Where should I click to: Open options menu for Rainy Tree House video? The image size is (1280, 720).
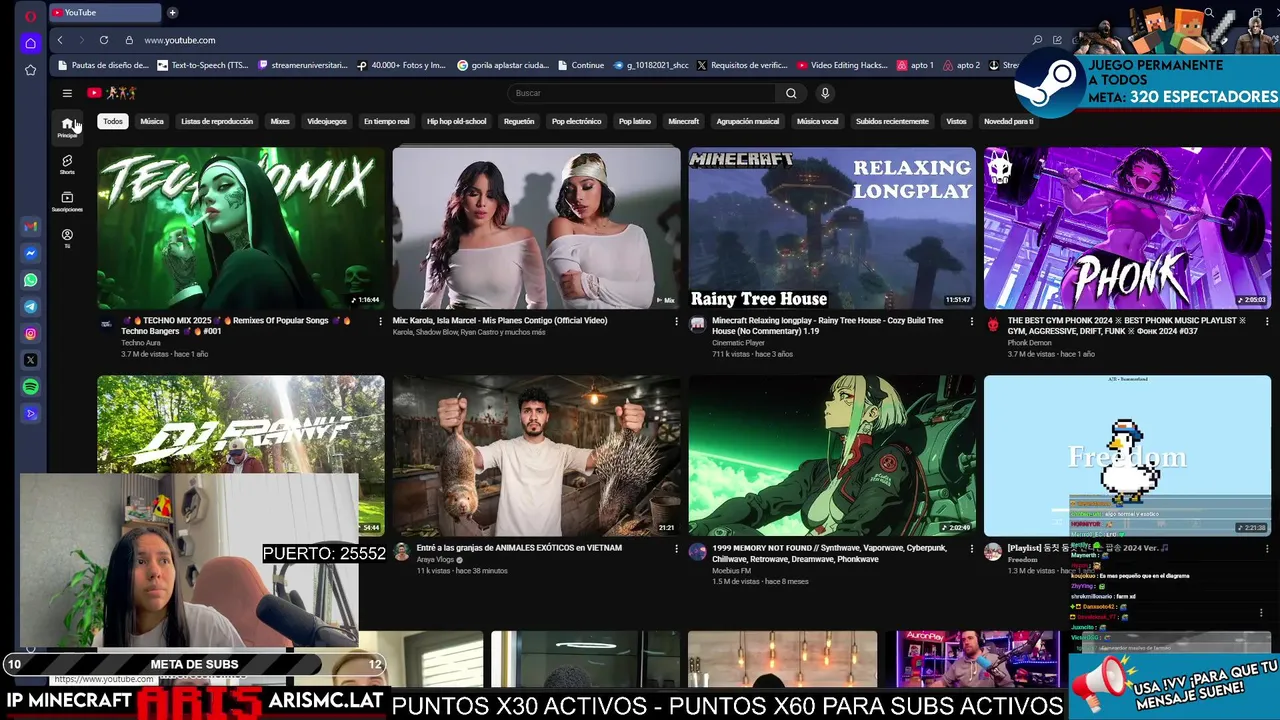pos(971,321)
